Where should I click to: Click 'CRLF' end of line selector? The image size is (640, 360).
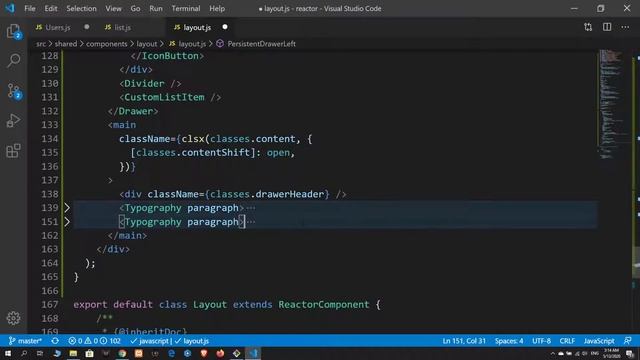tap(567, 341)
